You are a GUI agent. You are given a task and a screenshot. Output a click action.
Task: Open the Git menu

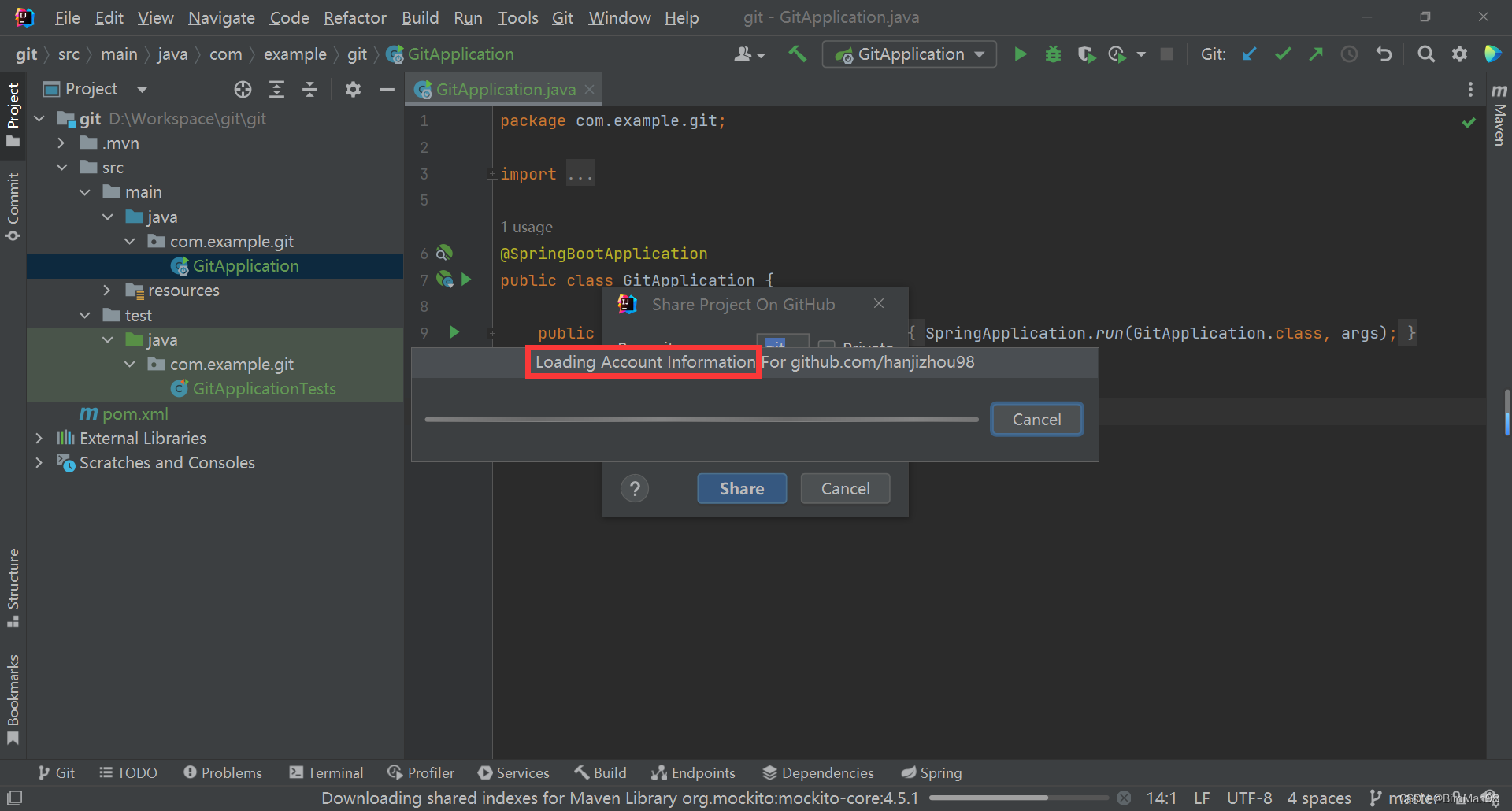pos(562,17)
